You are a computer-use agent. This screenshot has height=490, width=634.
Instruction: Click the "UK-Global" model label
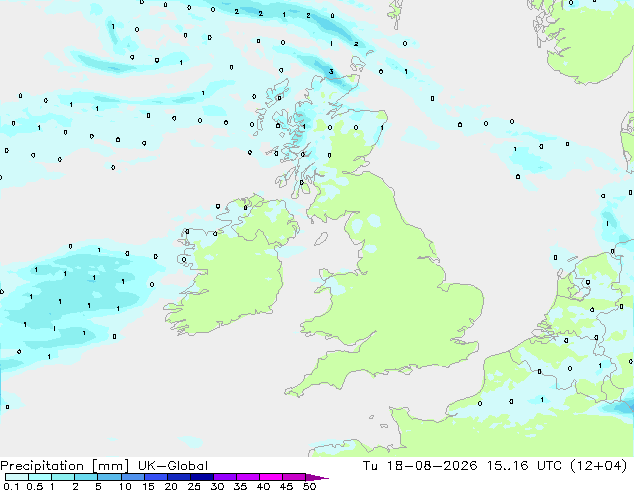click(173, 466)
